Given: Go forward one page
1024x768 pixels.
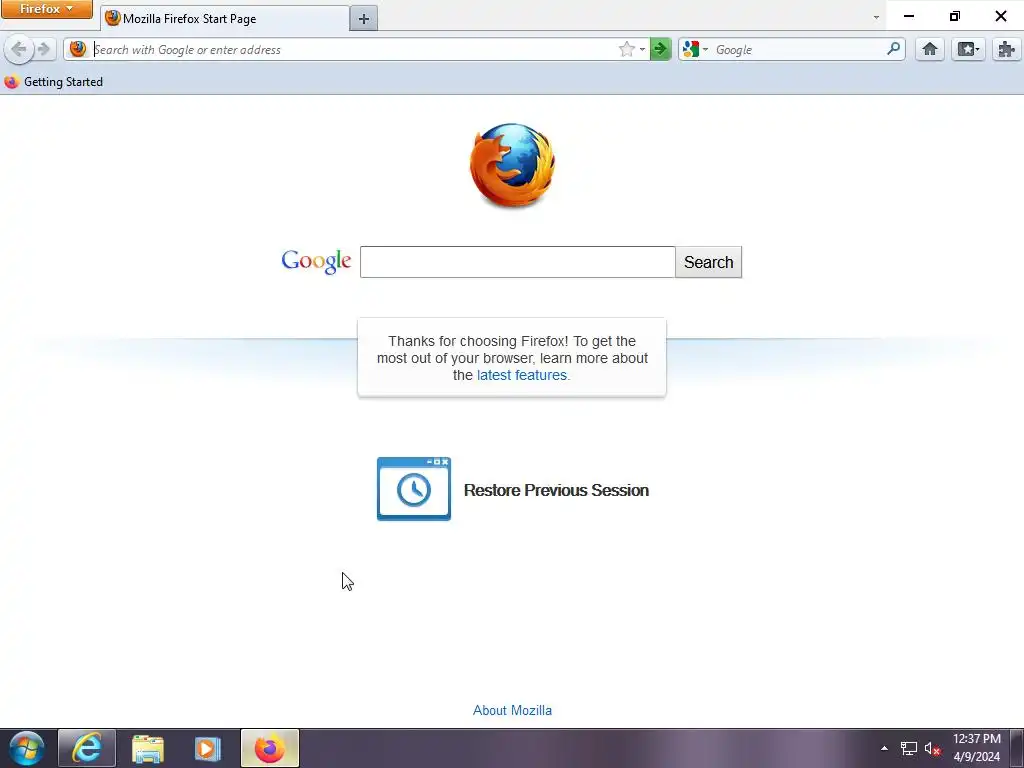Looking at the screenshot, I should (44, 49).
